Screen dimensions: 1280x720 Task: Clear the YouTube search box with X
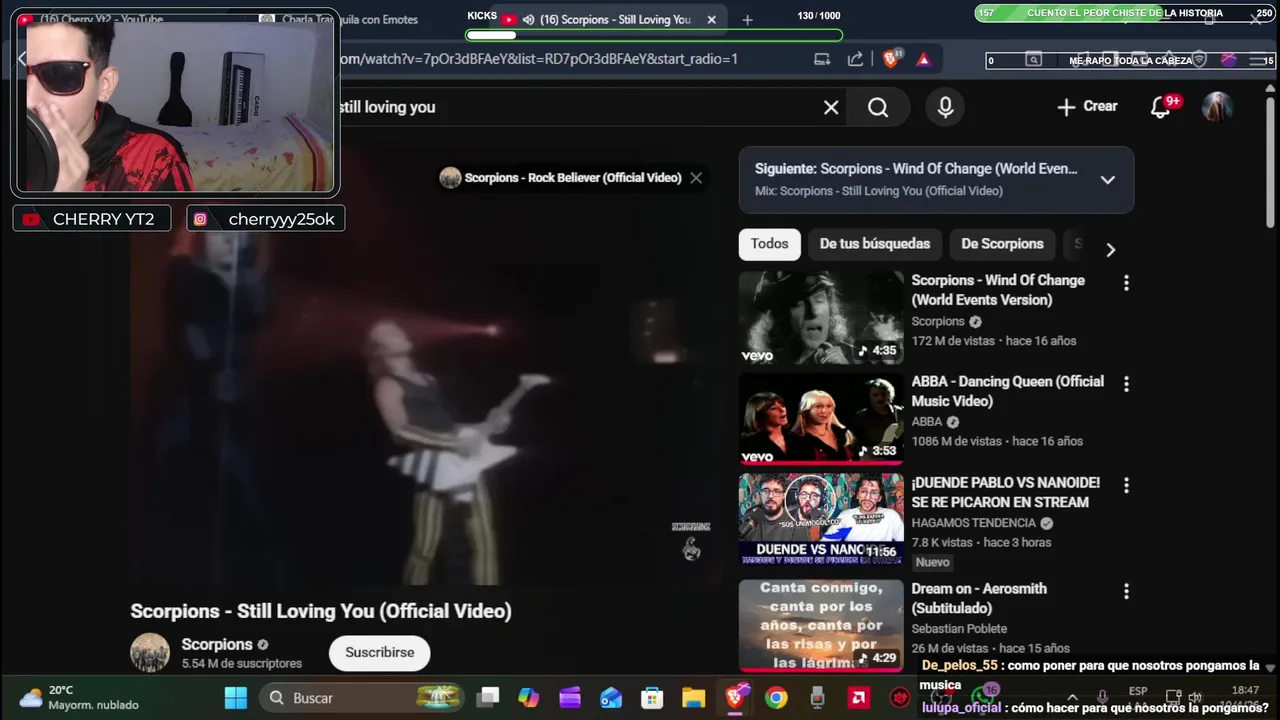(x=831, y=107)
